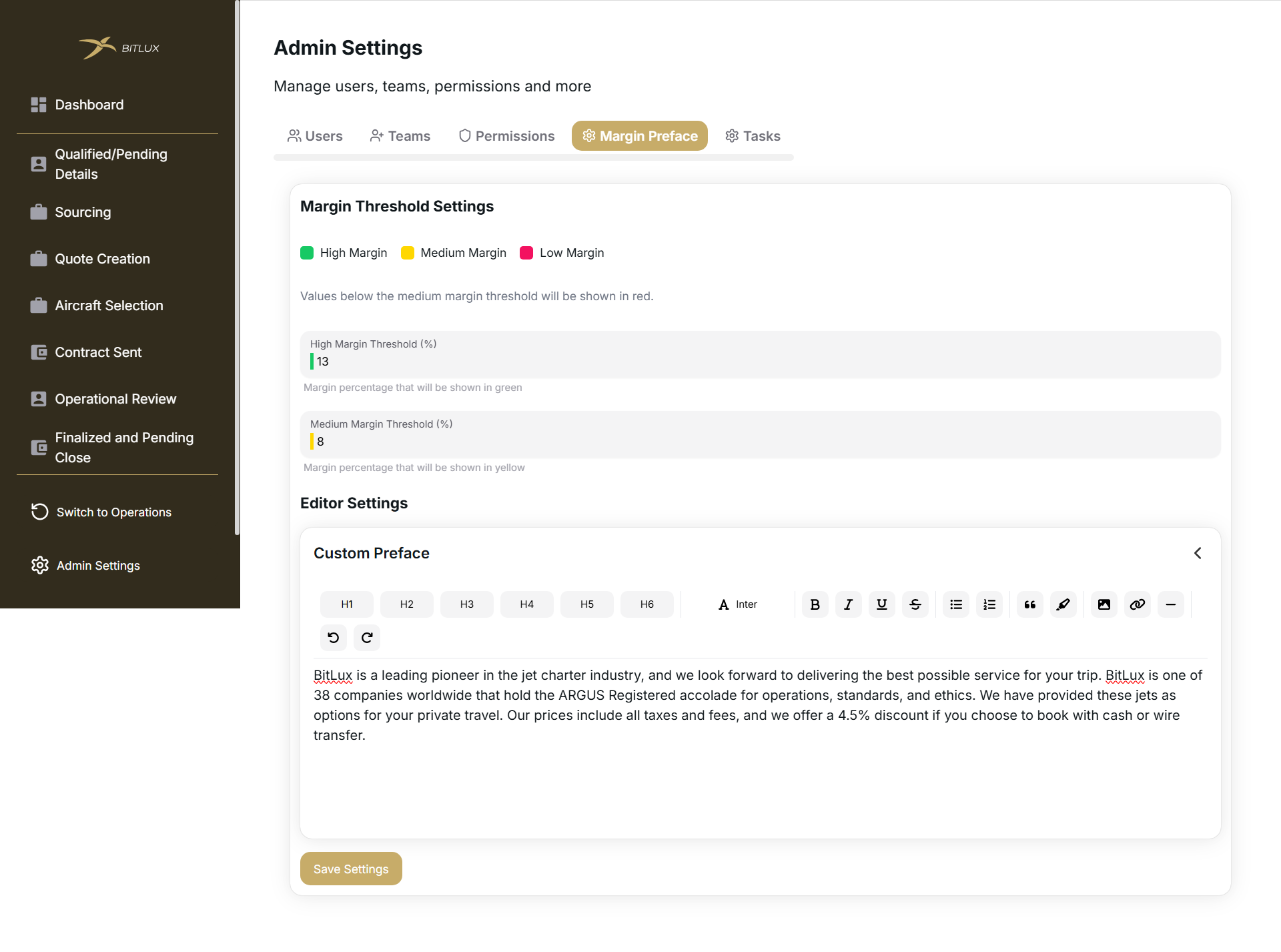Click the green High Margin color swatch

pyautogui.click(x=307, y=253)
